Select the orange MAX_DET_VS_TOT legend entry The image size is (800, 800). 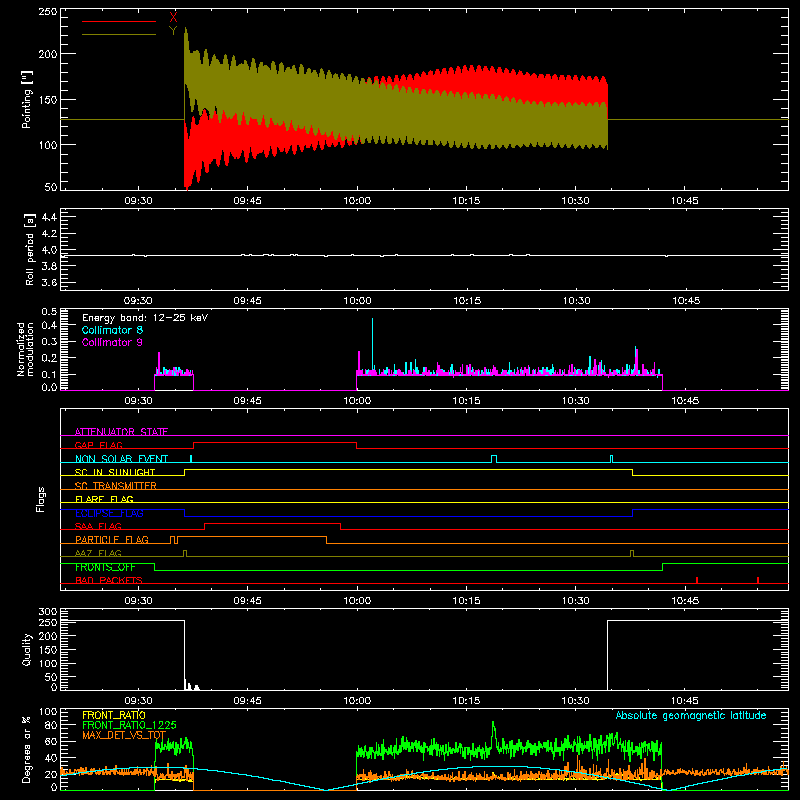tap(124, 735)
